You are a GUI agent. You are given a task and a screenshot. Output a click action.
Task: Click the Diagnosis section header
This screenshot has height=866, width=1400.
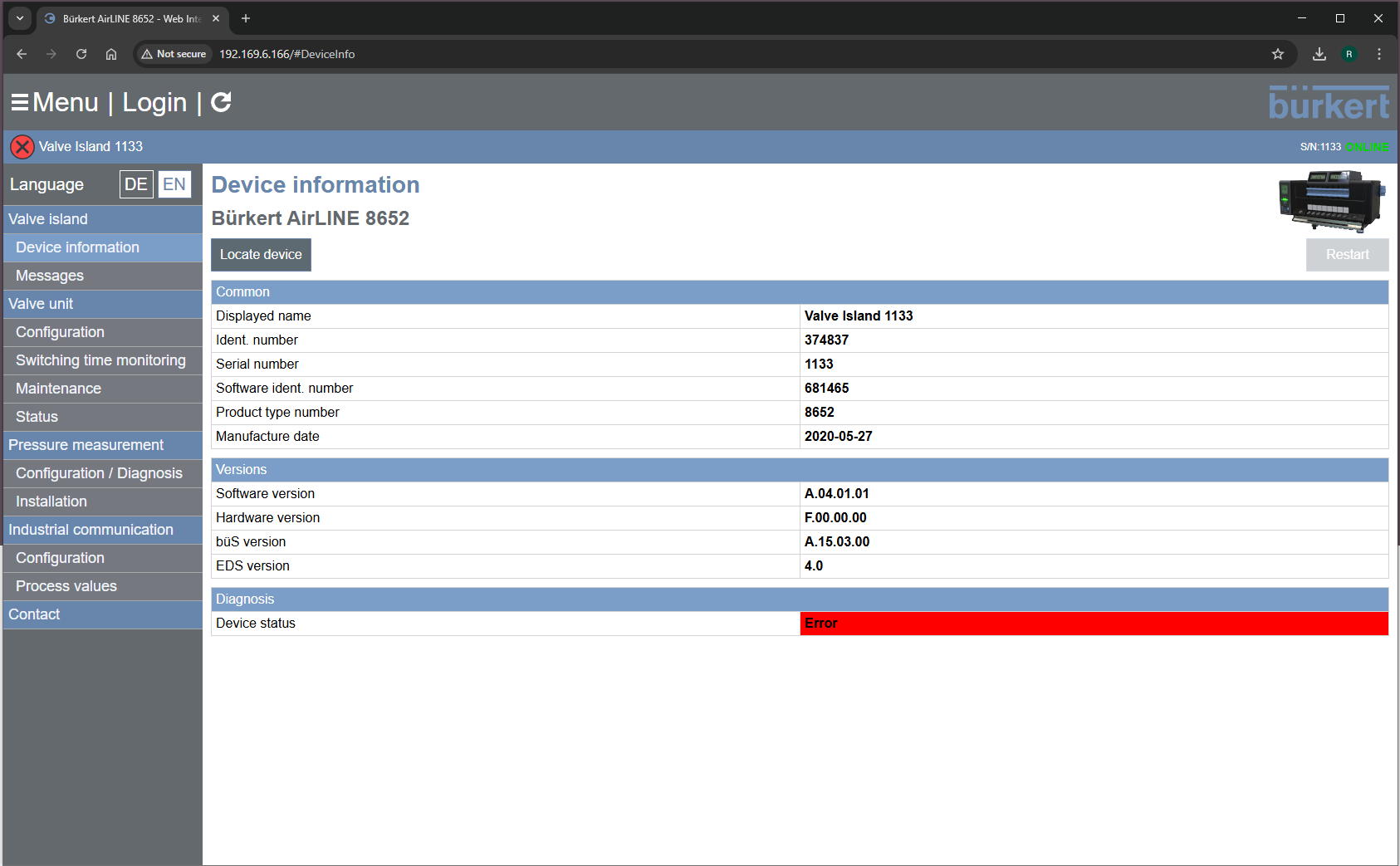click(x=800, y=599)
